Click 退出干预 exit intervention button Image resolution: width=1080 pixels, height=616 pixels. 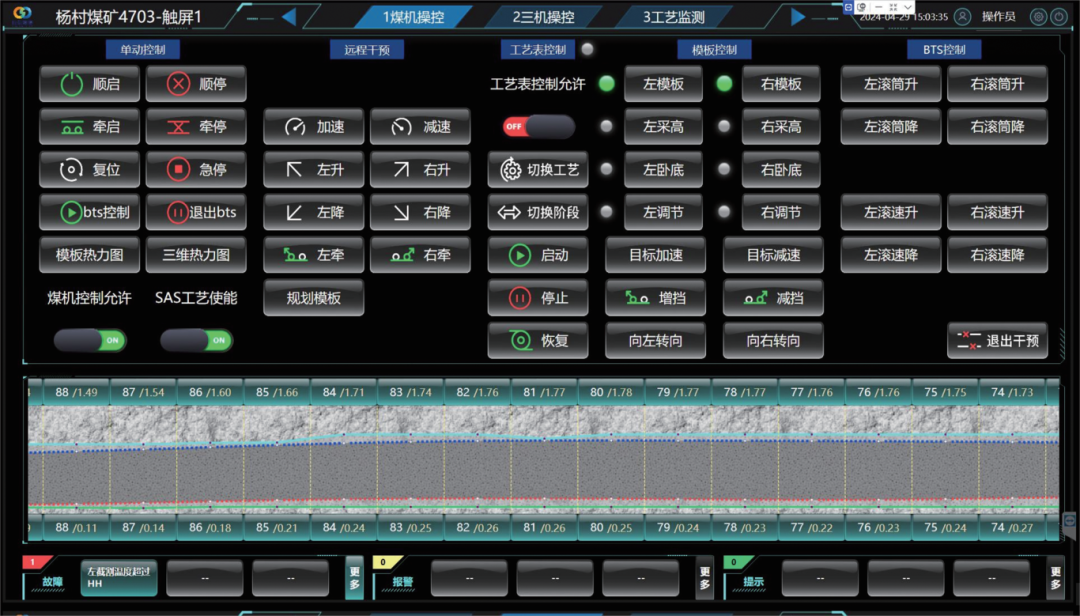coord(997,340)
